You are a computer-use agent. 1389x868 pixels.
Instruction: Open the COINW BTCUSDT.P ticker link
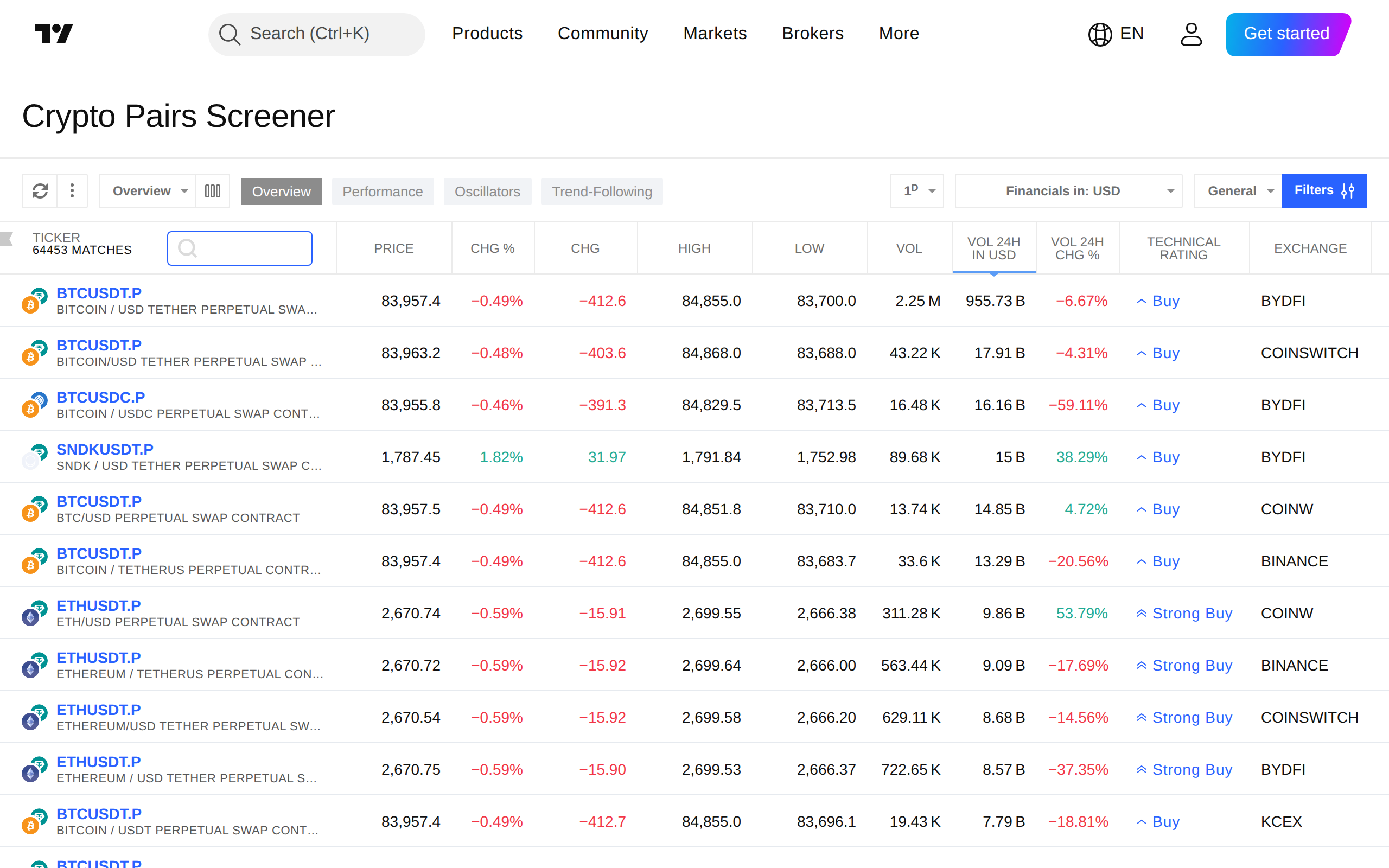pos(99,502)
